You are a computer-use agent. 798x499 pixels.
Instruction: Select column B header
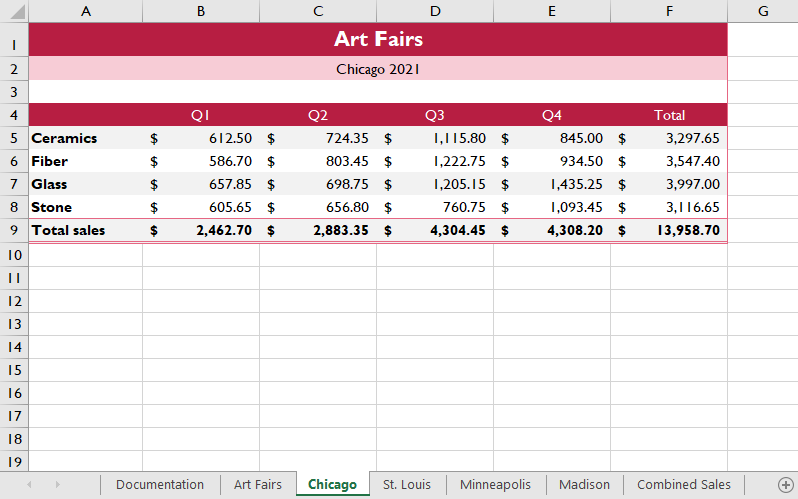click(x=201, y=11)
